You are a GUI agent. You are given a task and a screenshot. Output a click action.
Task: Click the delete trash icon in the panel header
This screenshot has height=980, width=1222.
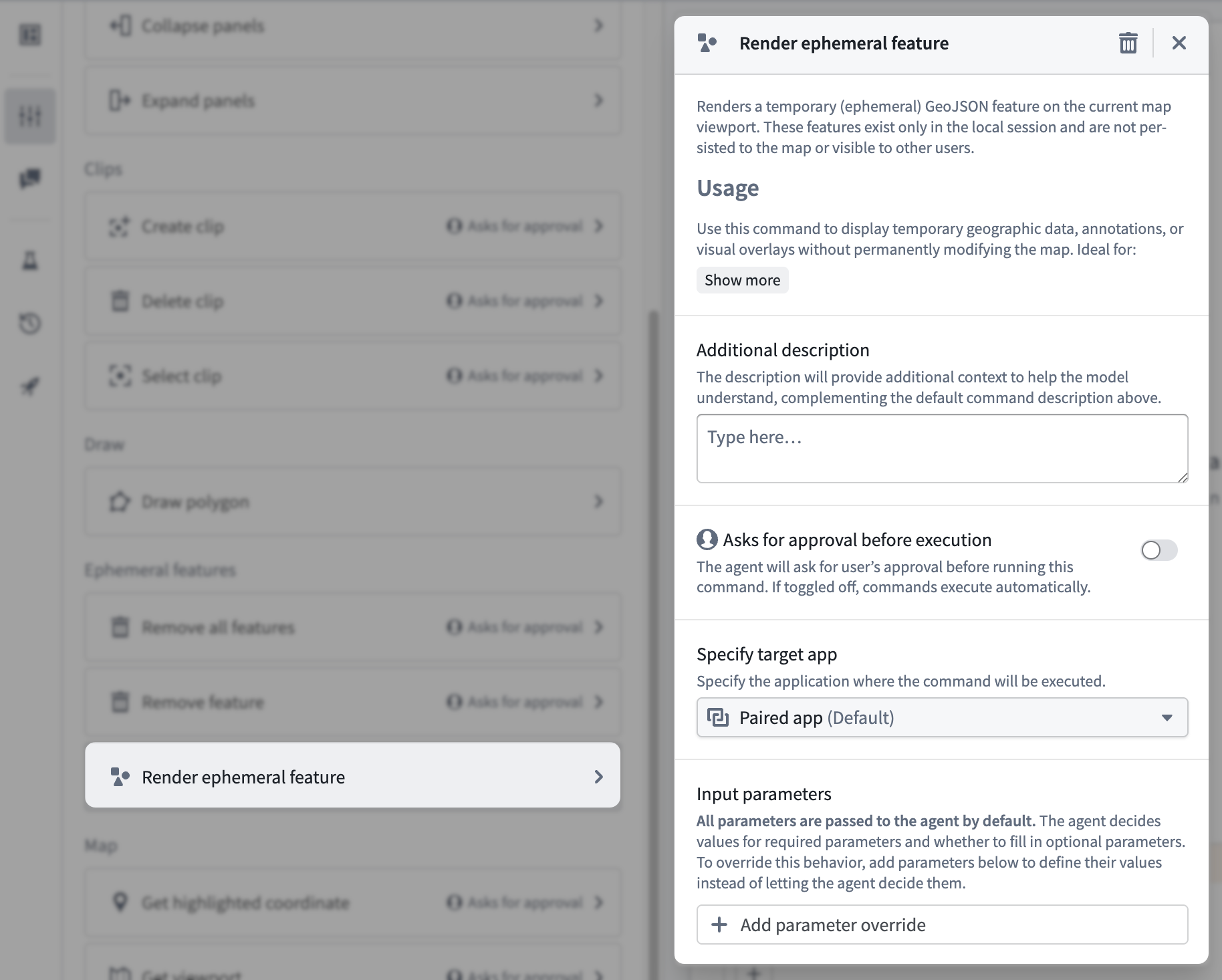point(1128,43)
